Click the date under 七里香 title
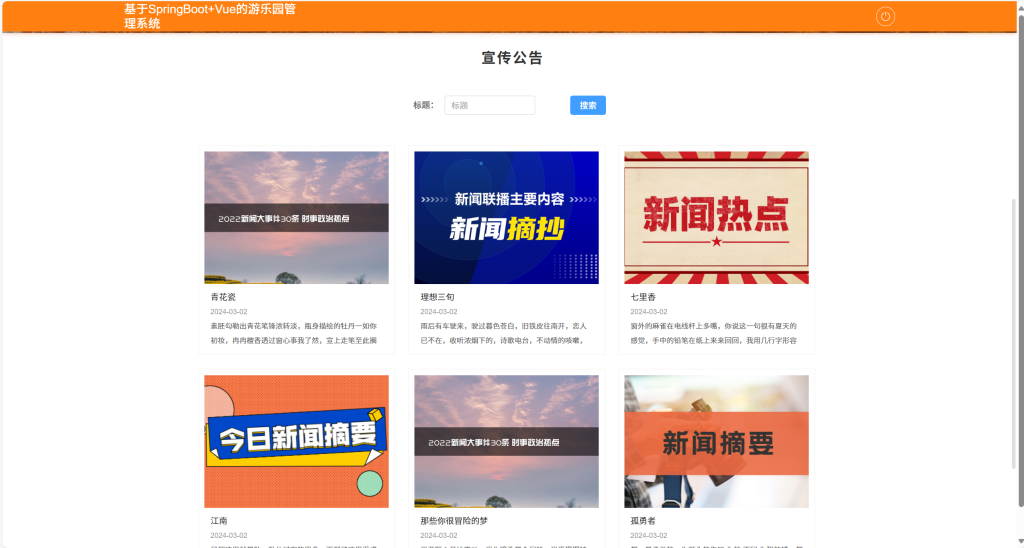The image size is (1024, 548). pos(648,312)
